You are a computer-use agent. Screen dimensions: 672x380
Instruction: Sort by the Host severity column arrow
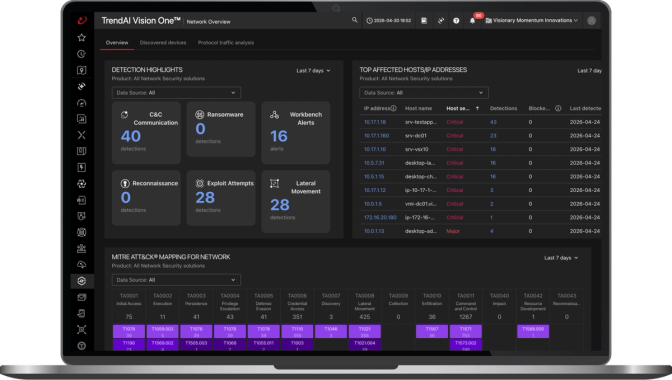477,108
